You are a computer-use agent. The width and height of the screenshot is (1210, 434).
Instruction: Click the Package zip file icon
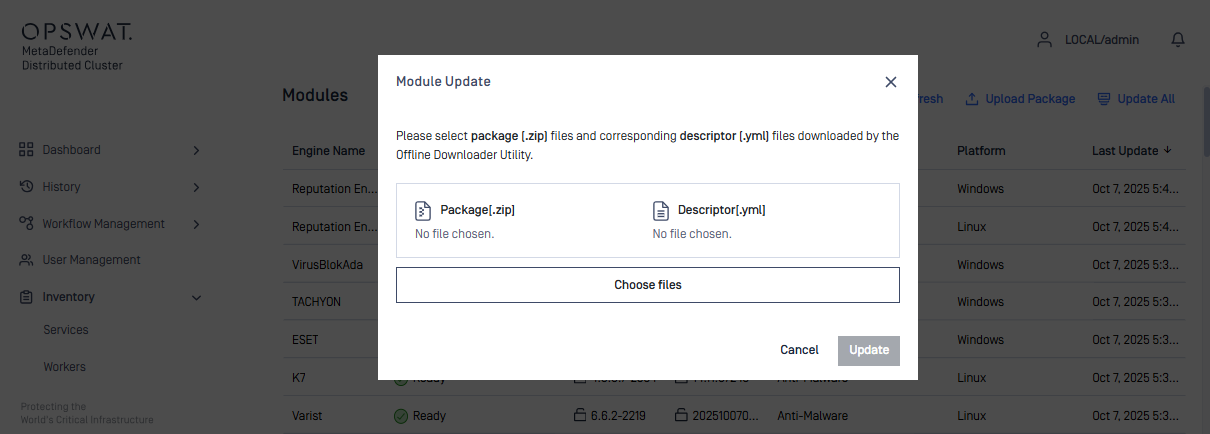point(422,211)
